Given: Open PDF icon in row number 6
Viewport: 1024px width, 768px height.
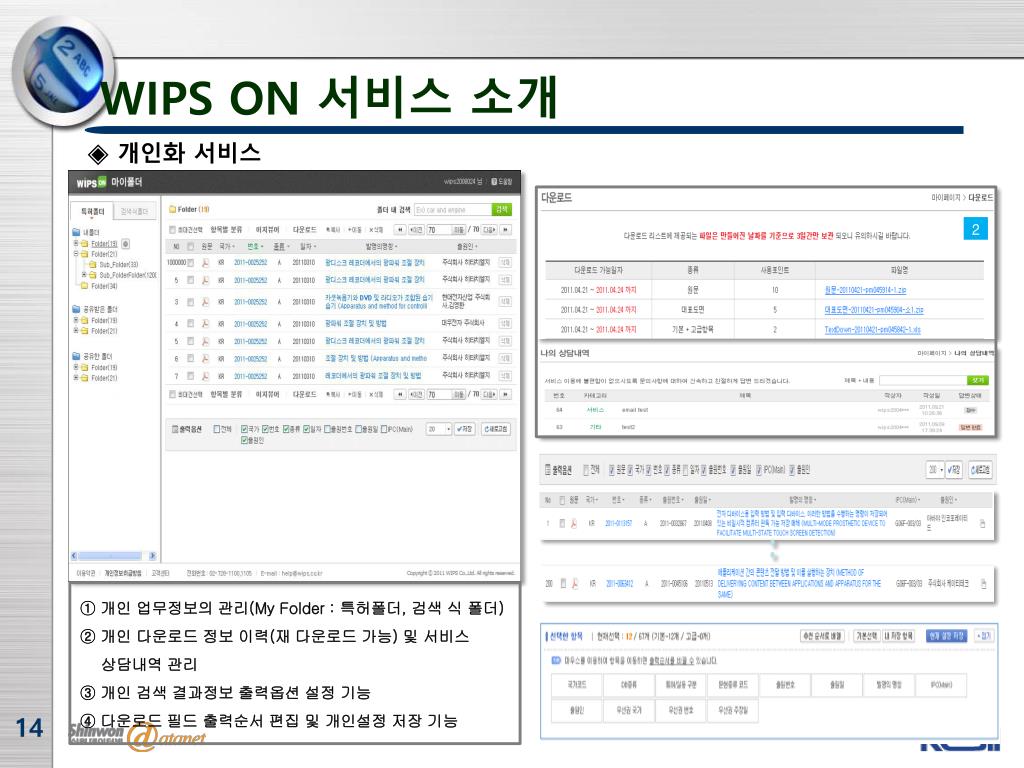Looking at the screenshot, I should [205, 359].
